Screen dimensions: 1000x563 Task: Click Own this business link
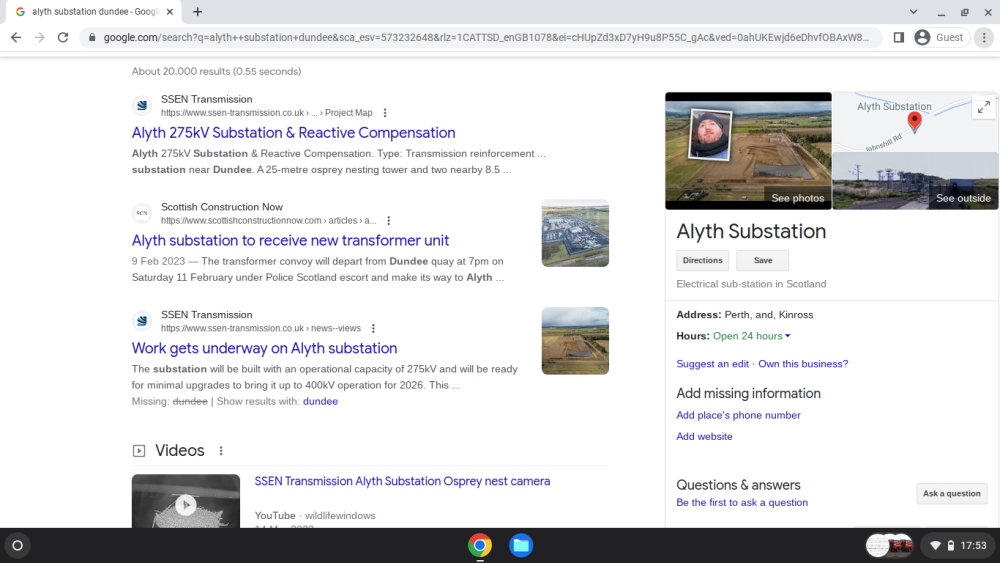pos(803,364)
